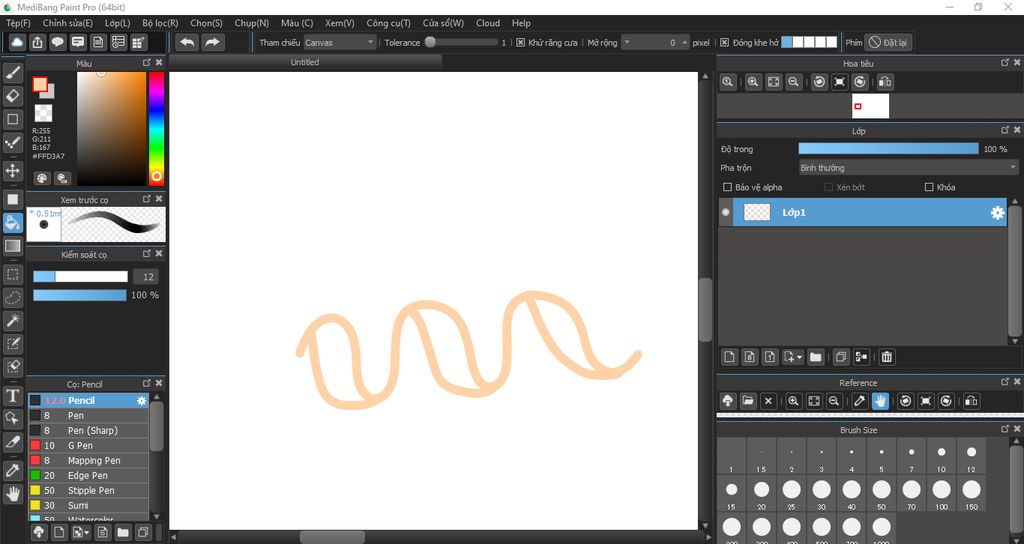
Task: Clear reference image with X icon
Action: pos(769,401)
